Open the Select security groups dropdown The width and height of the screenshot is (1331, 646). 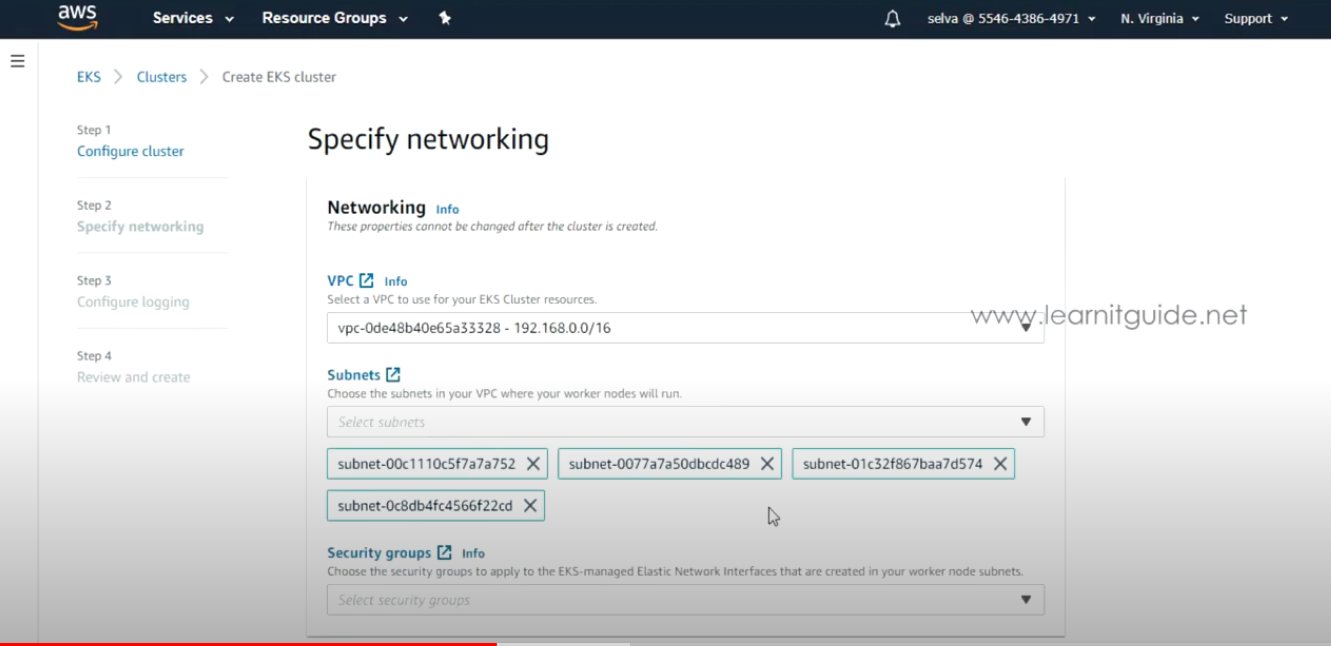pyautogui.click(x=686, y=600)
